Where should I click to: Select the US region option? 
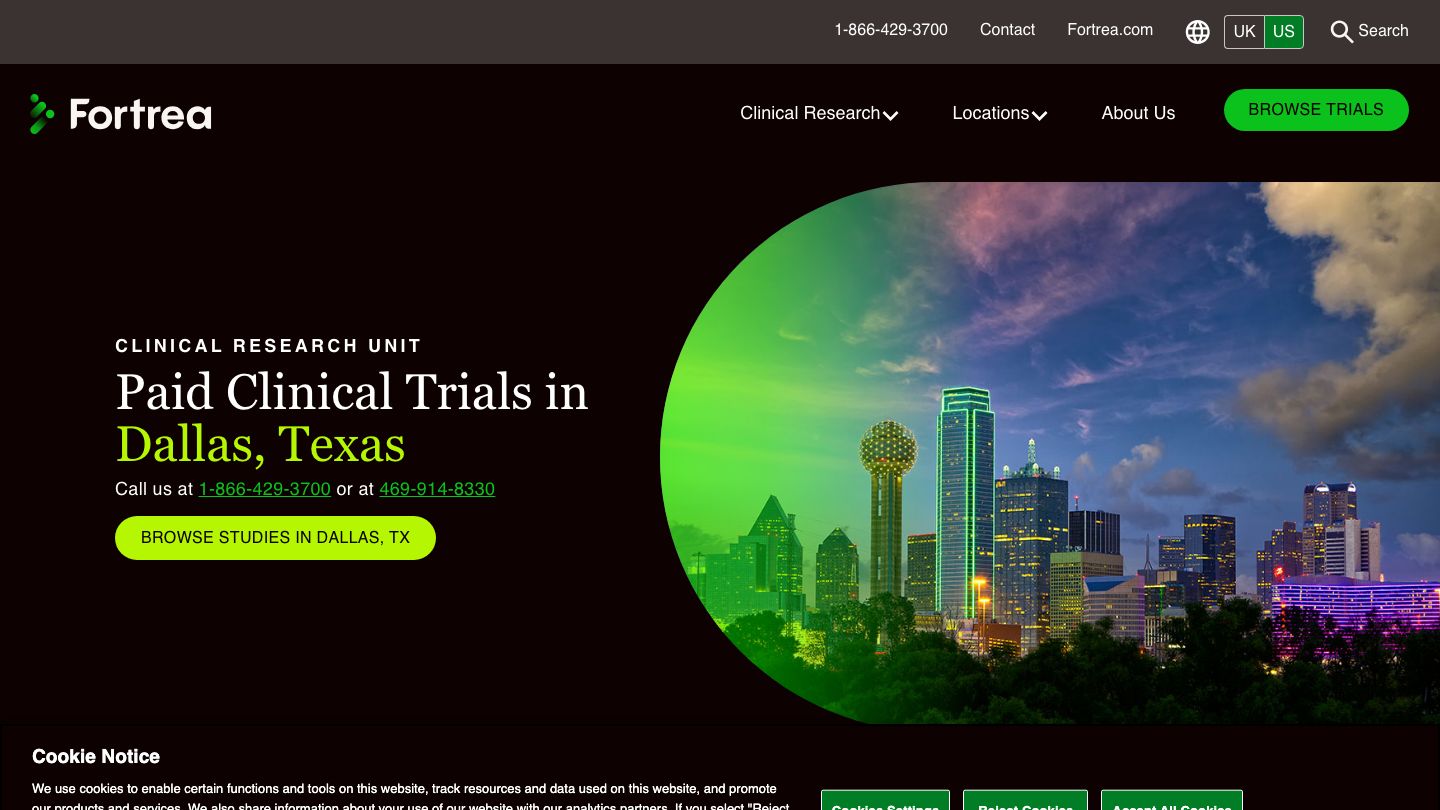(x=1283, y=32)
